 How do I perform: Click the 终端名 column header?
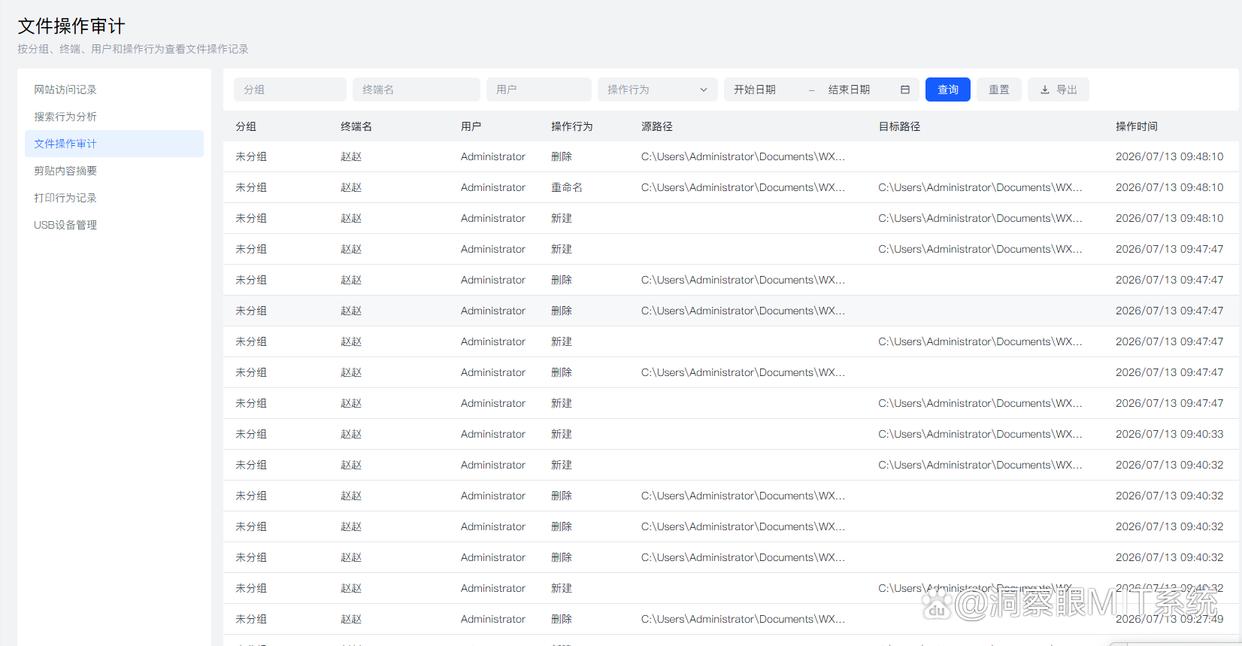(356, 127)
